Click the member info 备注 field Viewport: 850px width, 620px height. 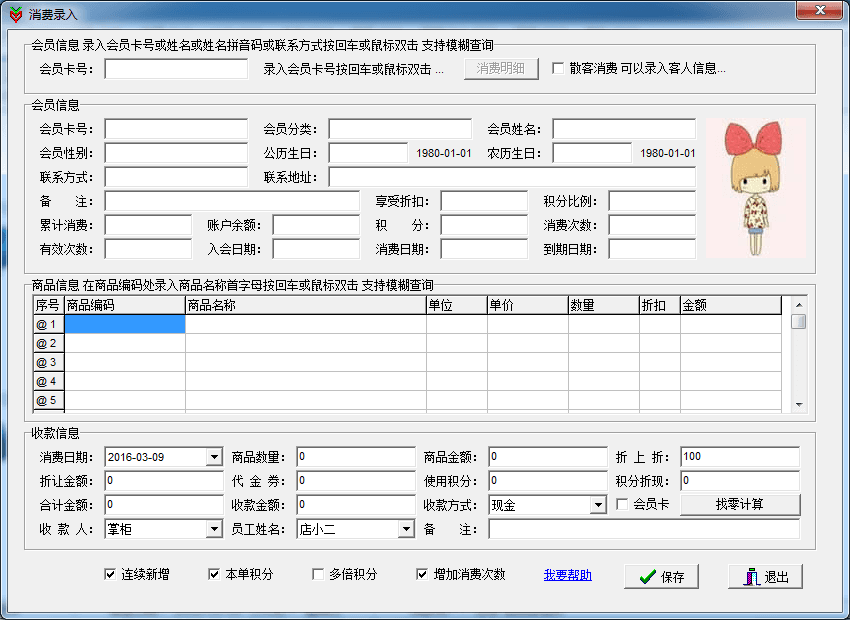(232, 201)
